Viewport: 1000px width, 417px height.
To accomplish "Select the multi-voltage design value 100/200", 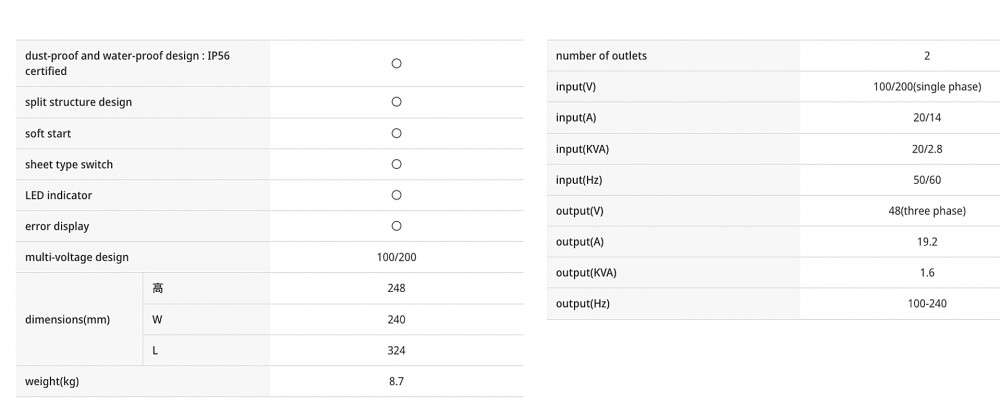I will [x=396, y=258].
